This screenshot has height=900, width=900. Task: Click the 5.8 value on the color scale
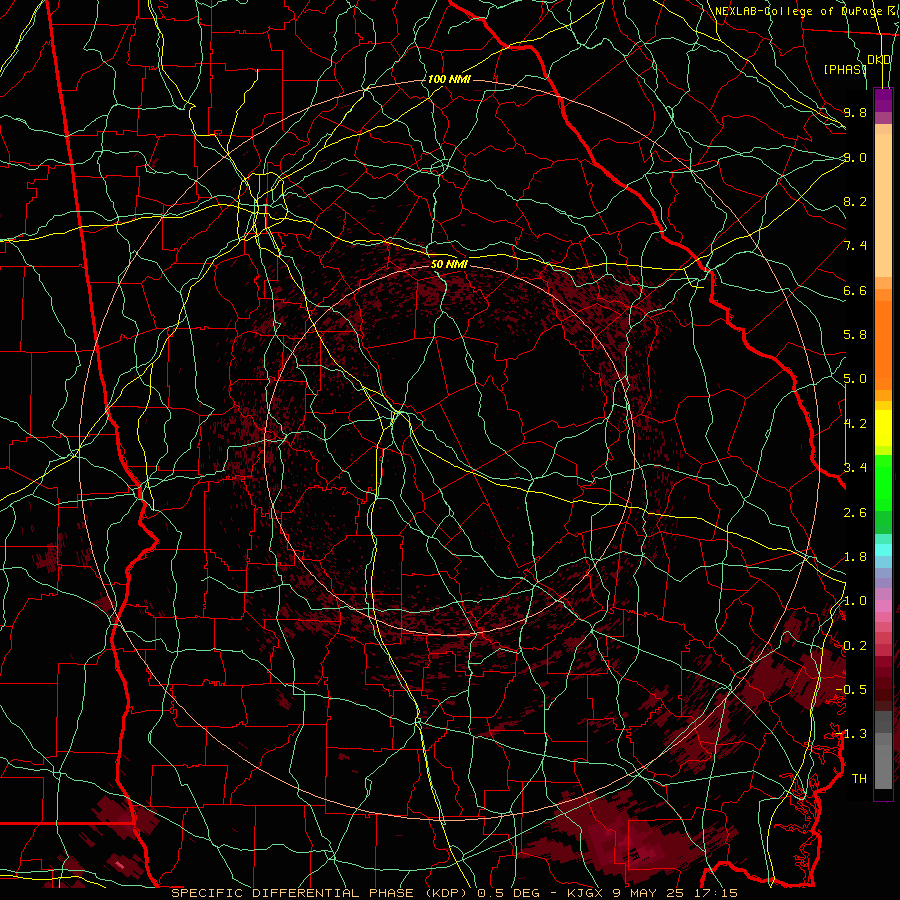click(x=855, y=335)
